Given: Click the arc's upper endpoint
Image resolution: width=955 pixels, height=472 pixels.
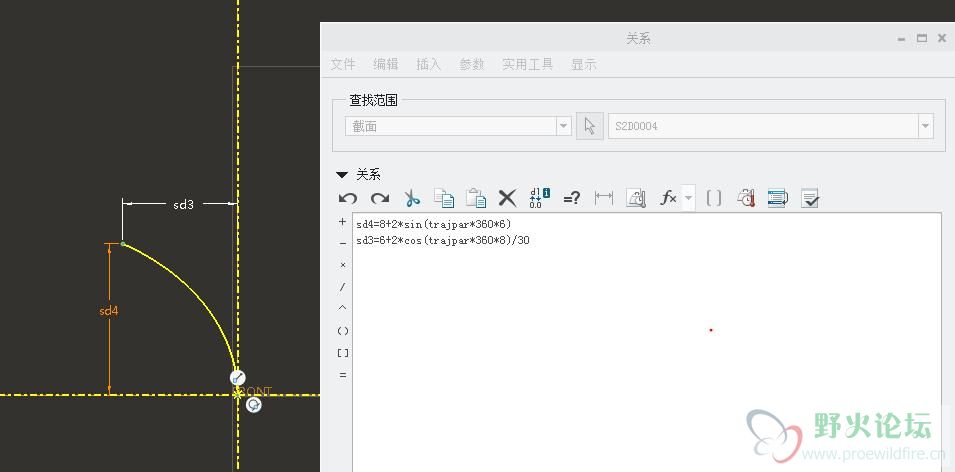Looking at the screenshot, I should [x=123, y=244].
